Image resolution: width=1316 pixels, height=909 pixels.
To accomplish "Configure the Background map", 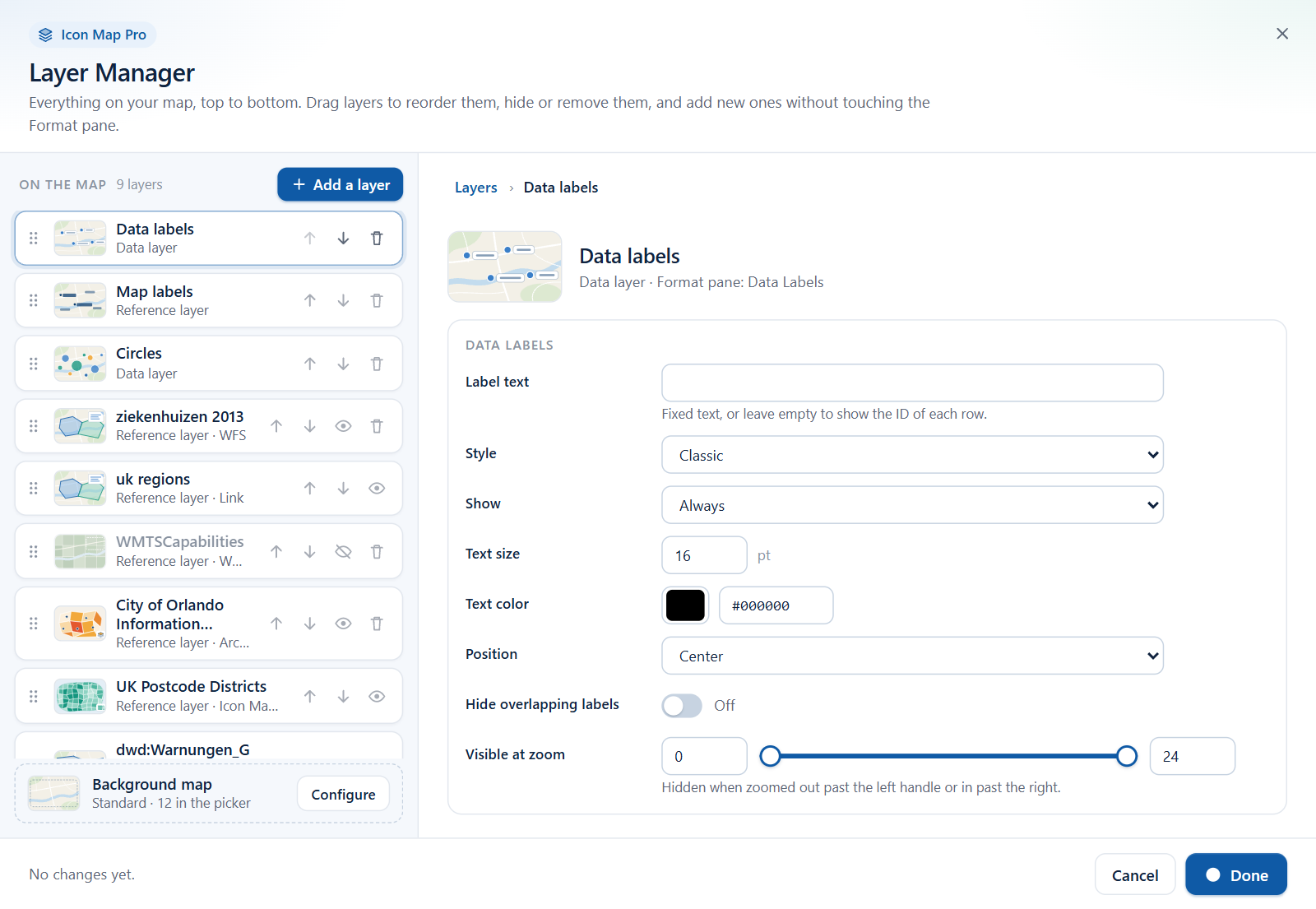I will [x=343, y=795].
